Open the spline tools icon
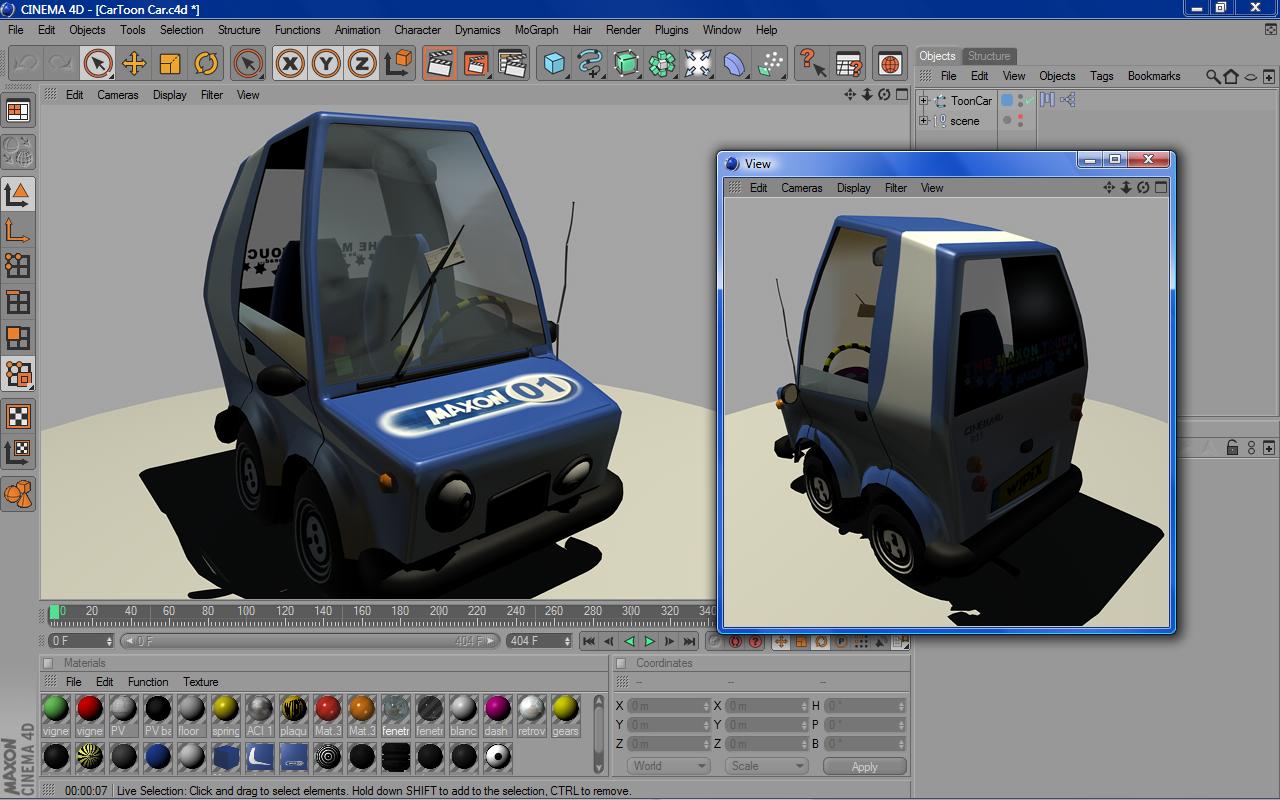The image size is (1280, 800). click(590, 64)
